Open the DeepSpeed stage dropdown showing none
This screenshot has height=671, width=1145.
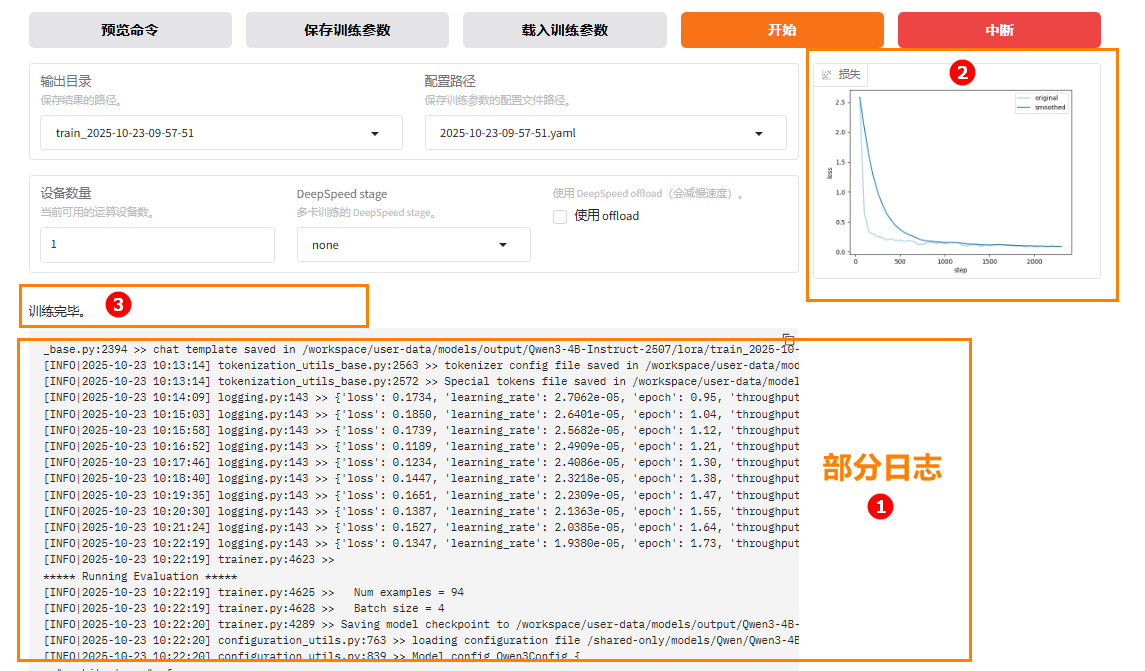[x=413, y=245]
